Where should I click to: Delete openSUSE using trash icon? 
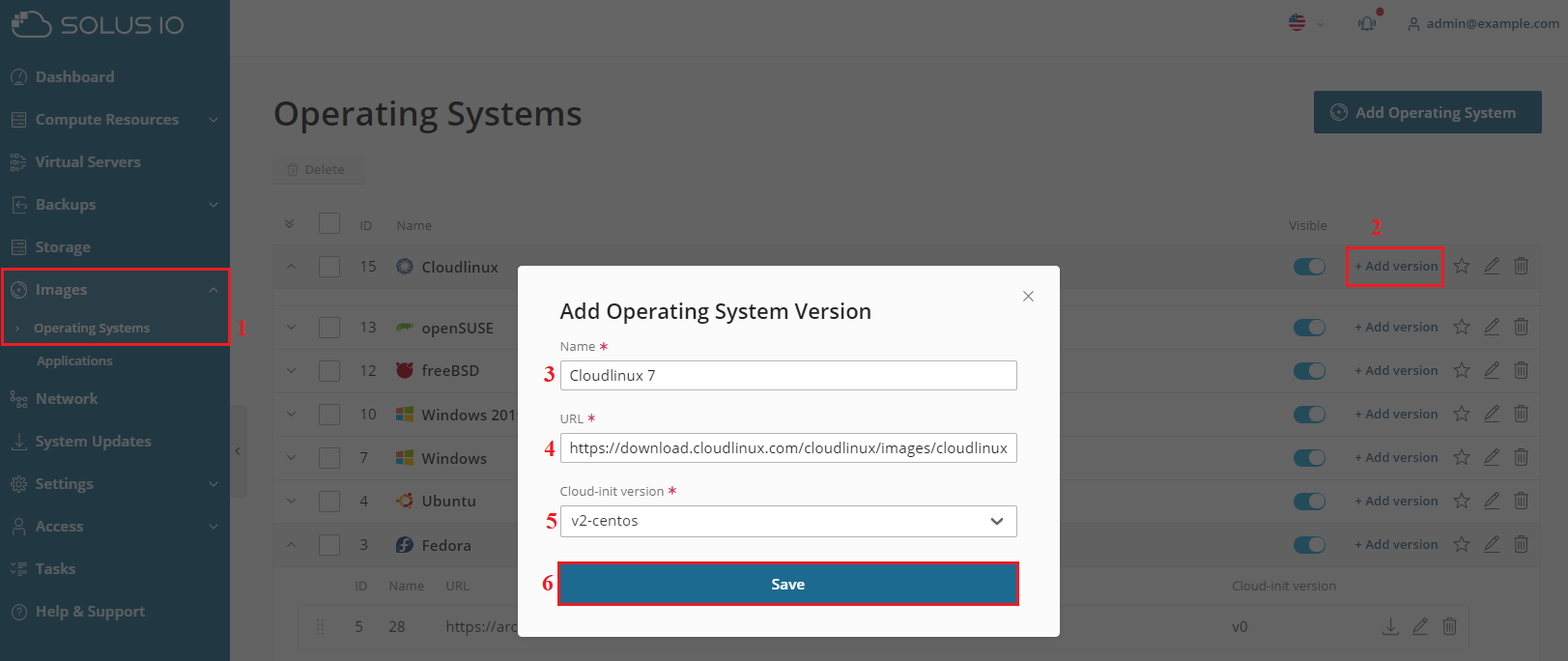[1521, 327]
